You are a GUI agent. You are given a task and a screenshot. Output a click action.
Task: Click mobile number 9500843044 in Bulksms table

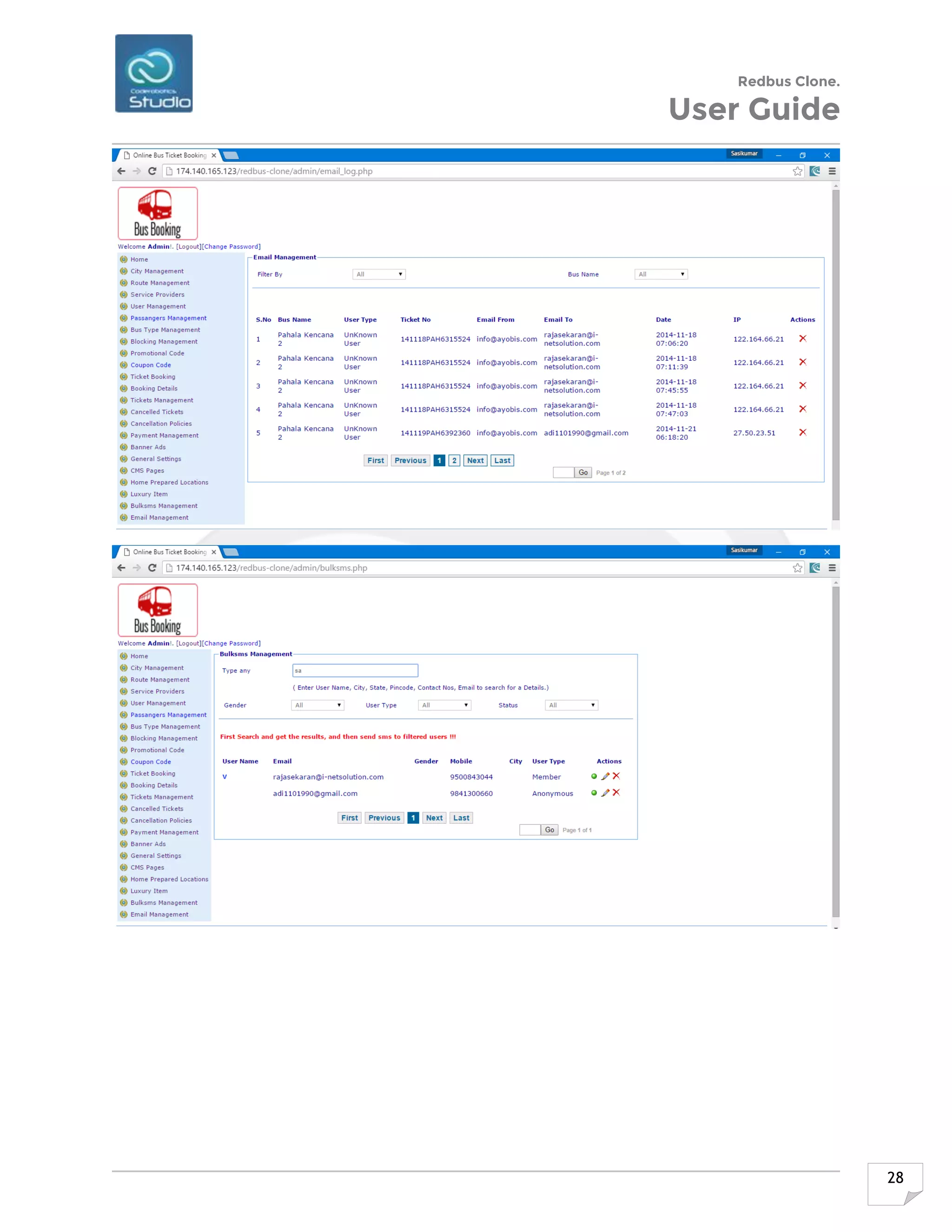click(471, 777)
